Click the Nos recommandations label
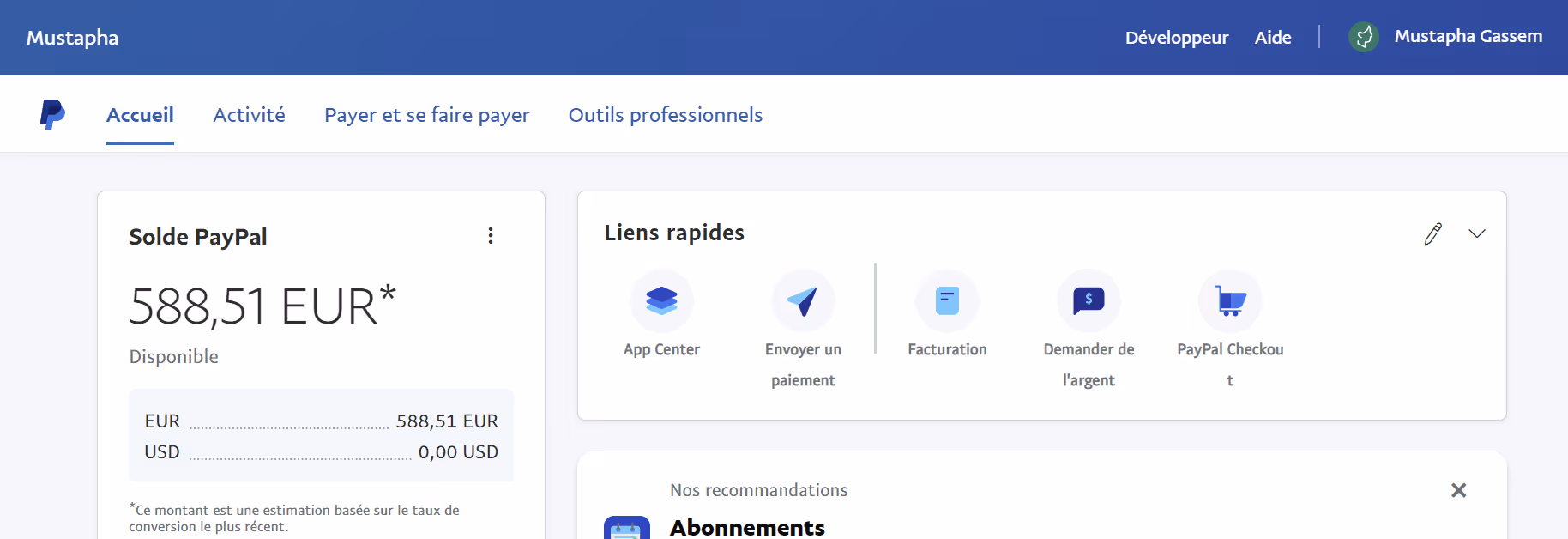Image resolution: width=1568 pixels, height=539 pixels. (758, 490)
